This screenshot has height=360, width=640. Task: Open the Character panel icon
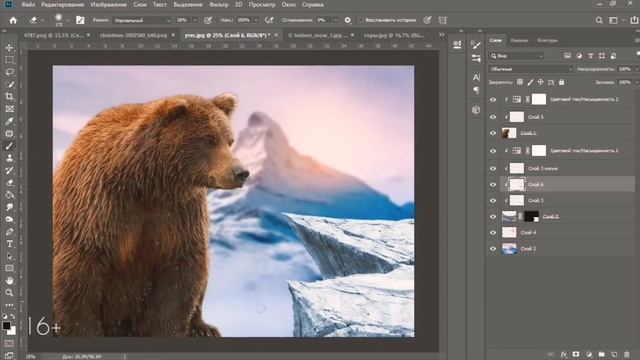(476, 77)
